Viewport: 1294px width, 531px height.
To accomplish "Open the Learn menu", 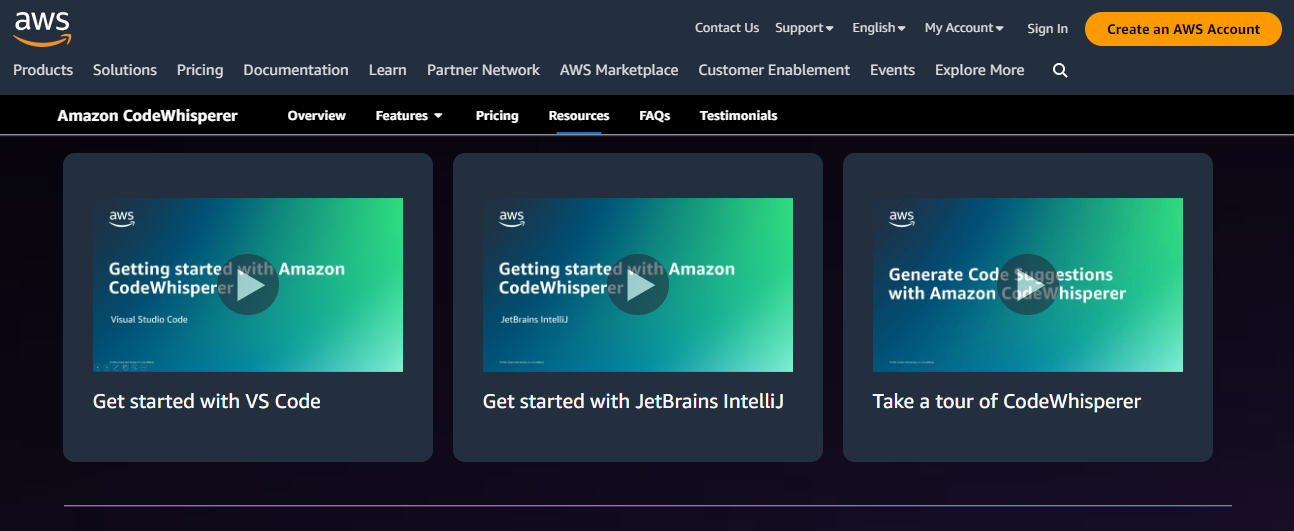I will tap(387, 70).
